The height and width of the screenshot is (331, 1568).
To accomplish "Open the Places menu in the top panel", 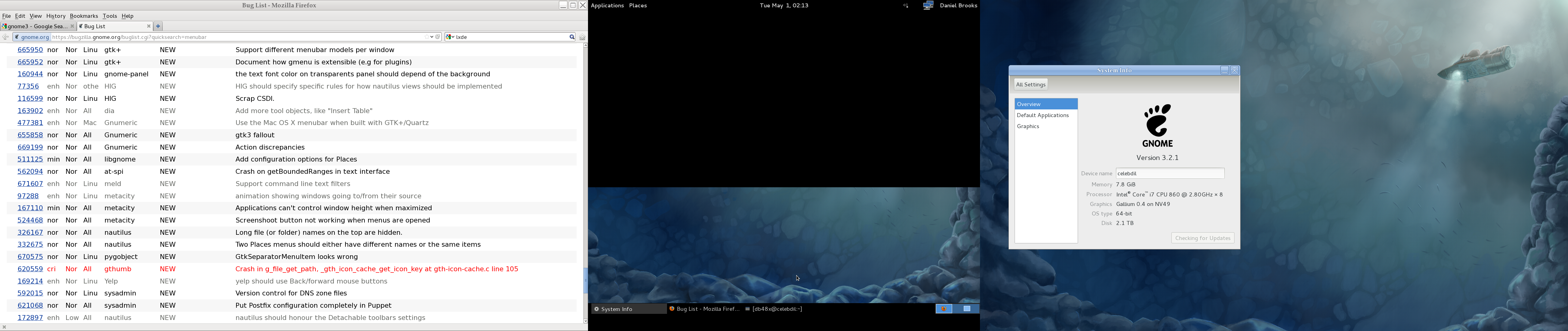I will pos(638,6).
